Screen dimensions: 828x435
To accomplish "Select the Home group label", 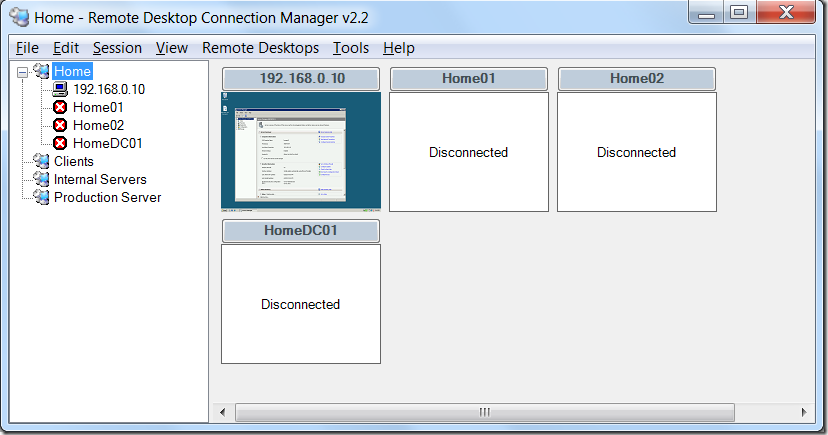I will coord(72,71).
